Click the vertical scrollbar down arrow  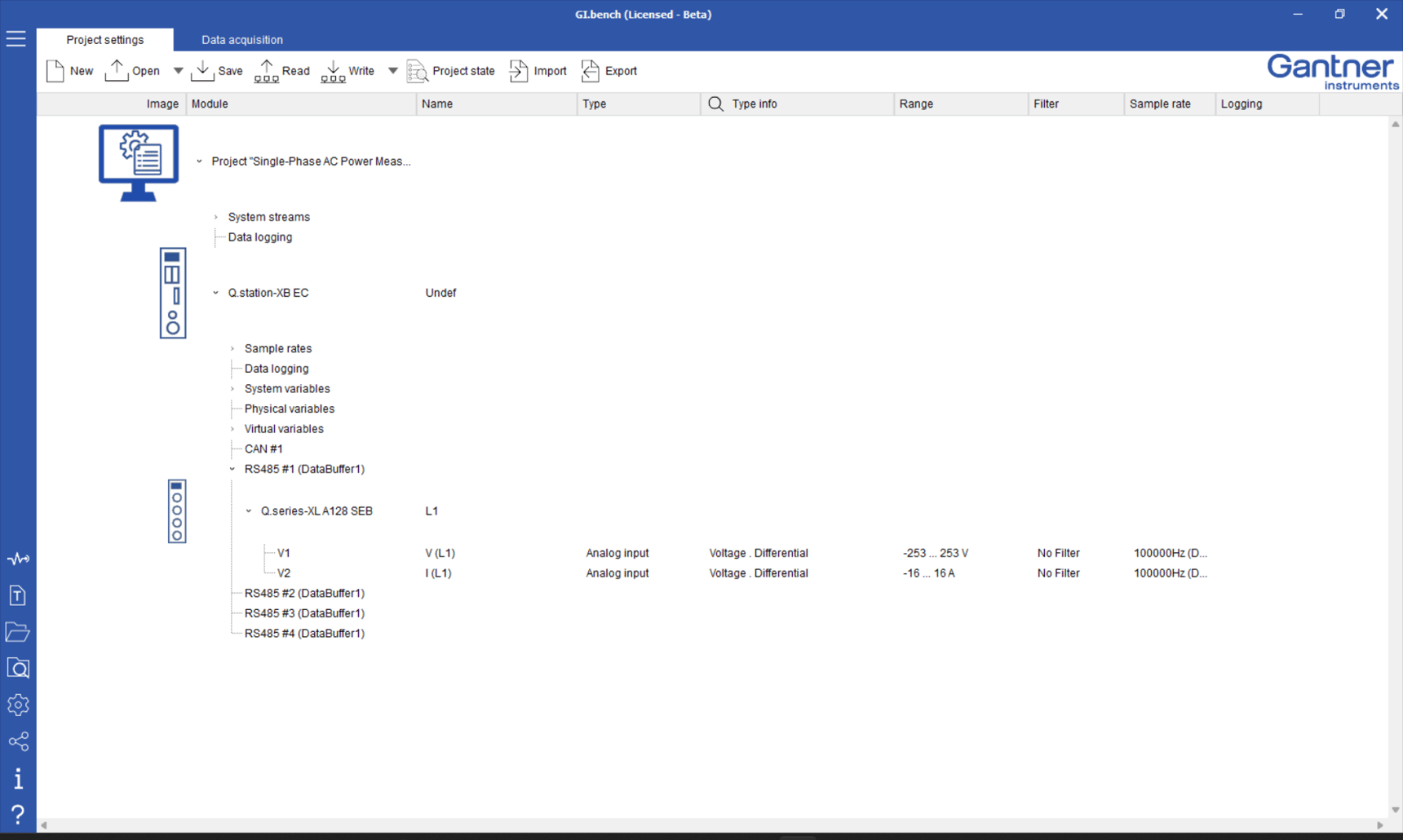click(x=1396, y=810)
